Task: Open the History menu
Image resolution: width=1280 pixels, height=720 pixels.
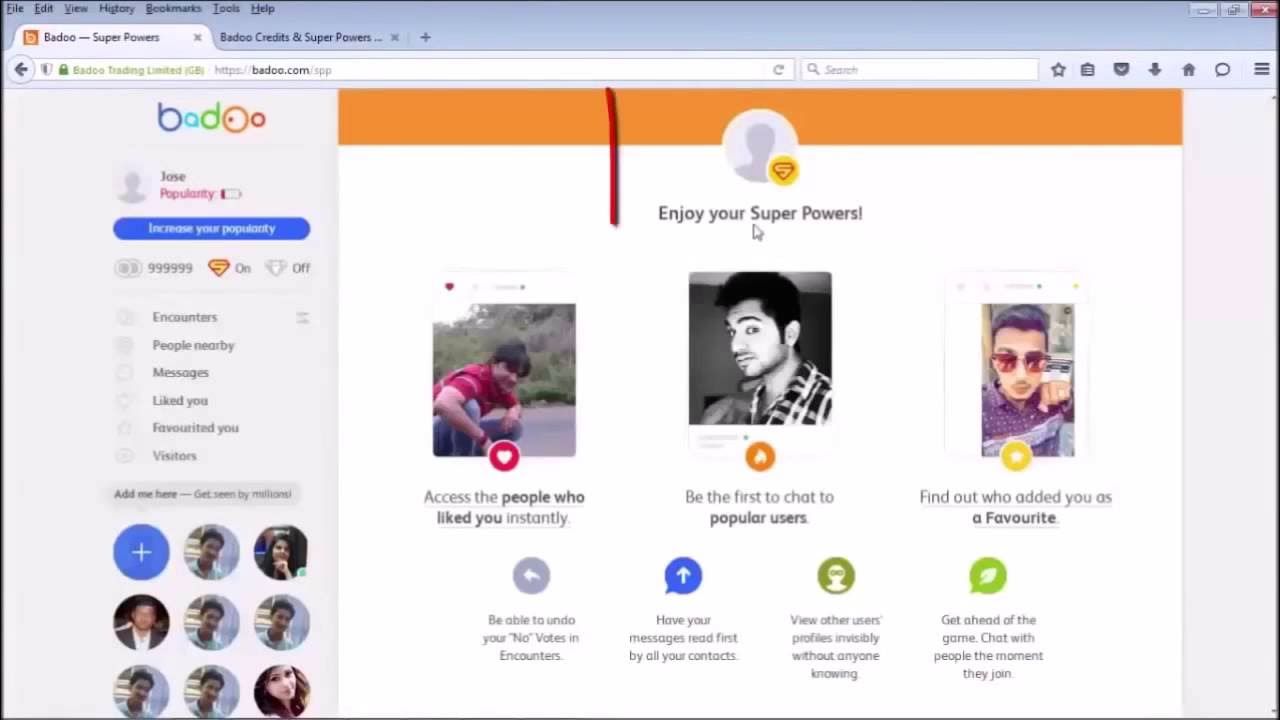Action: [116, 8]
